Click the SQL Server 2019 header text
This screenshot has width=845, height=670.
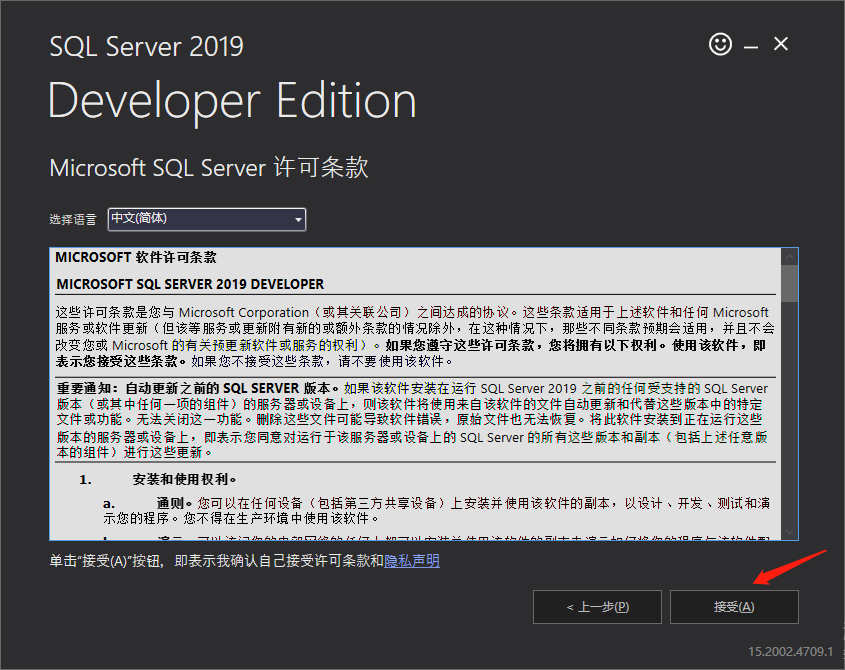click(146, 46)
